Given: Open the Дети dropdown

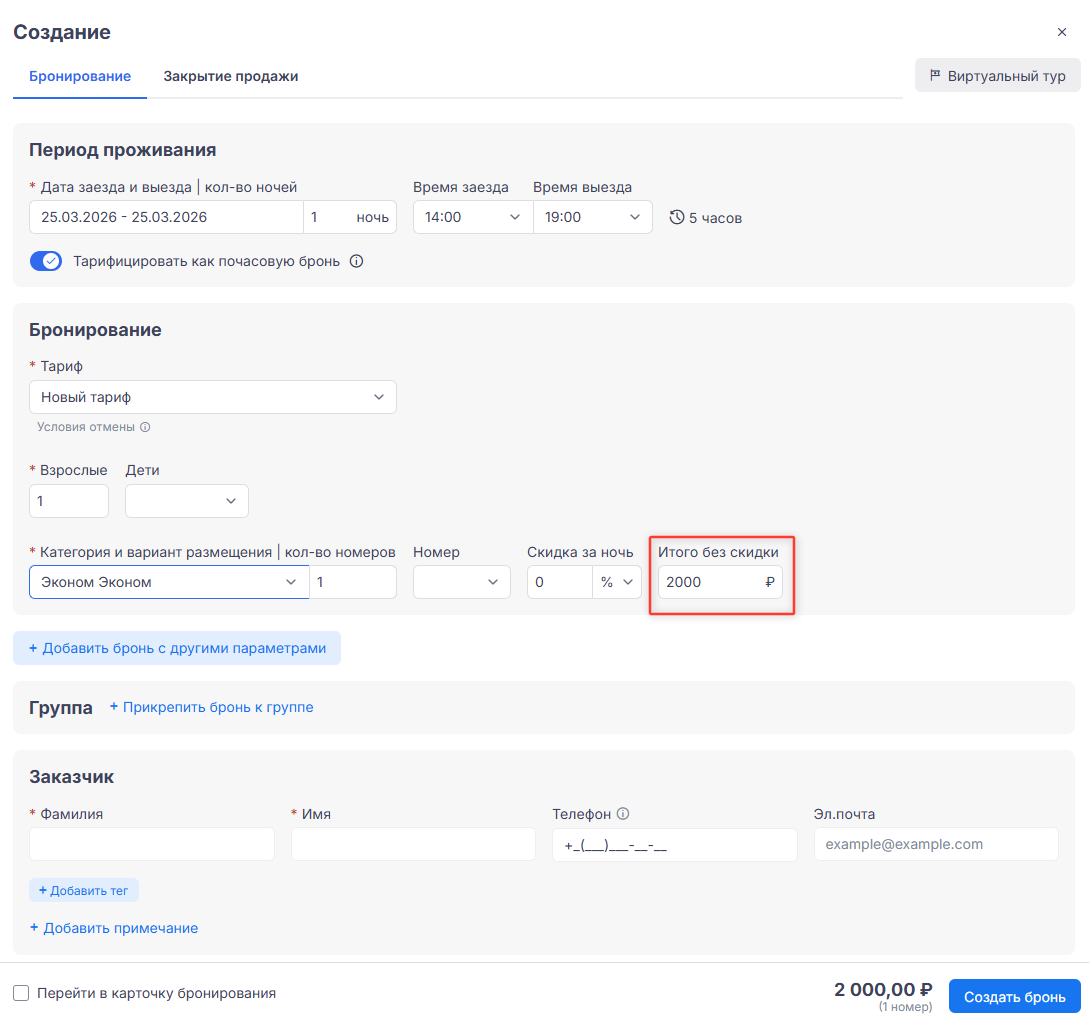Looking at the screenshot, I should (186, 501).
